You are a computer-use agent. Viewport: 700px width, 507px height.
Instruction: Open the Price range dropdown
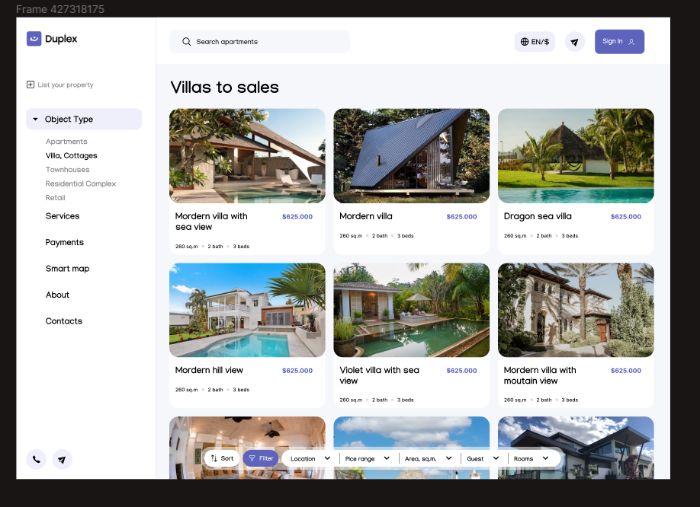tap(367, 458)
